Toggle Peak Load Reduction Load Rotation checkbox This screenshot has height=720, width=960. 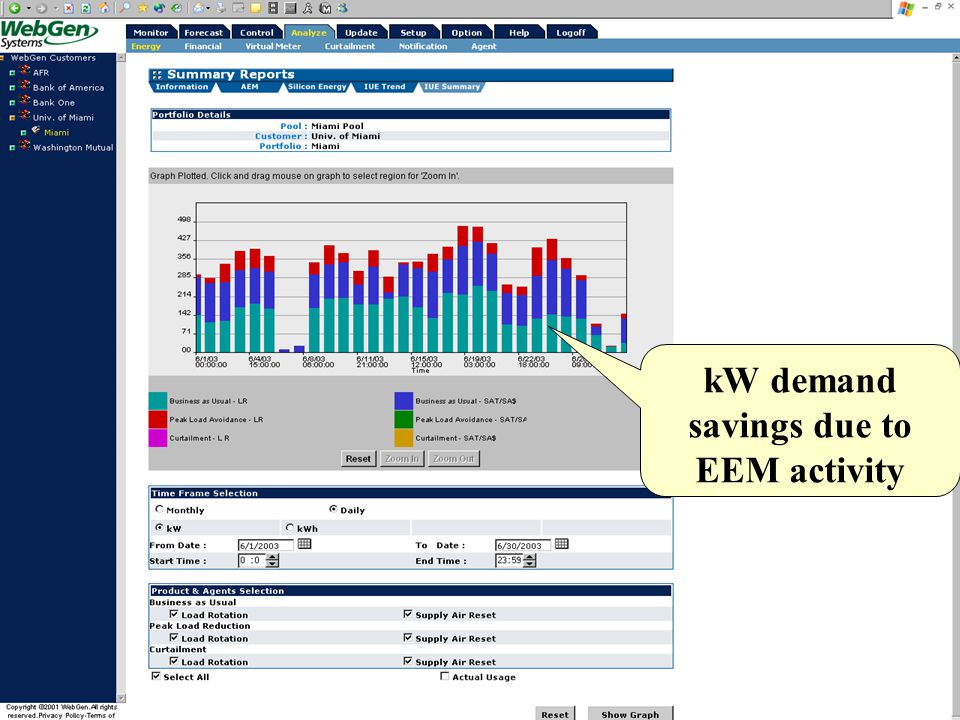click(x=174, y=637)
